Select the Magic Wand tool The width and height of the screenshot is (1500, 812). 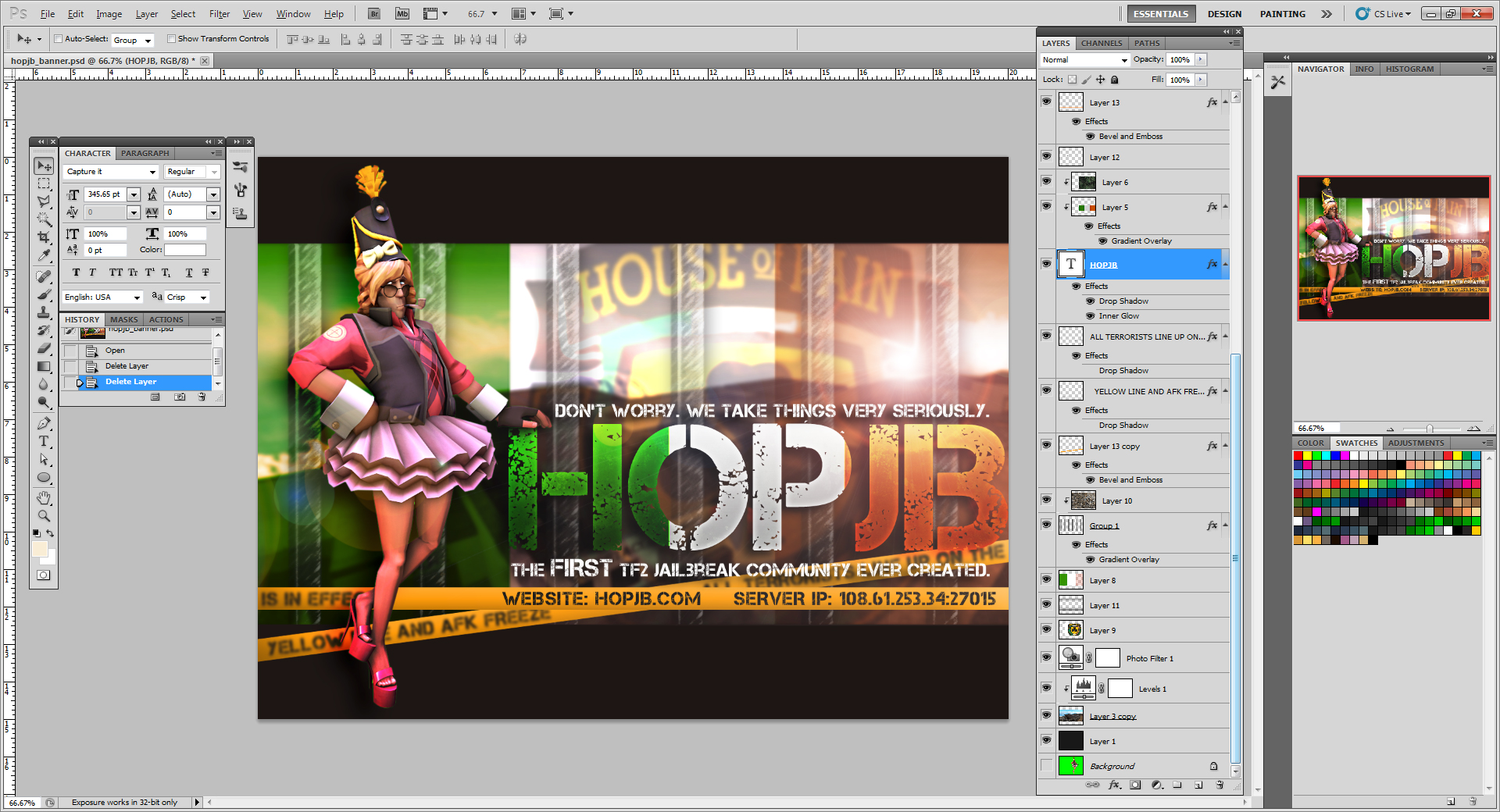click(44, 219)
